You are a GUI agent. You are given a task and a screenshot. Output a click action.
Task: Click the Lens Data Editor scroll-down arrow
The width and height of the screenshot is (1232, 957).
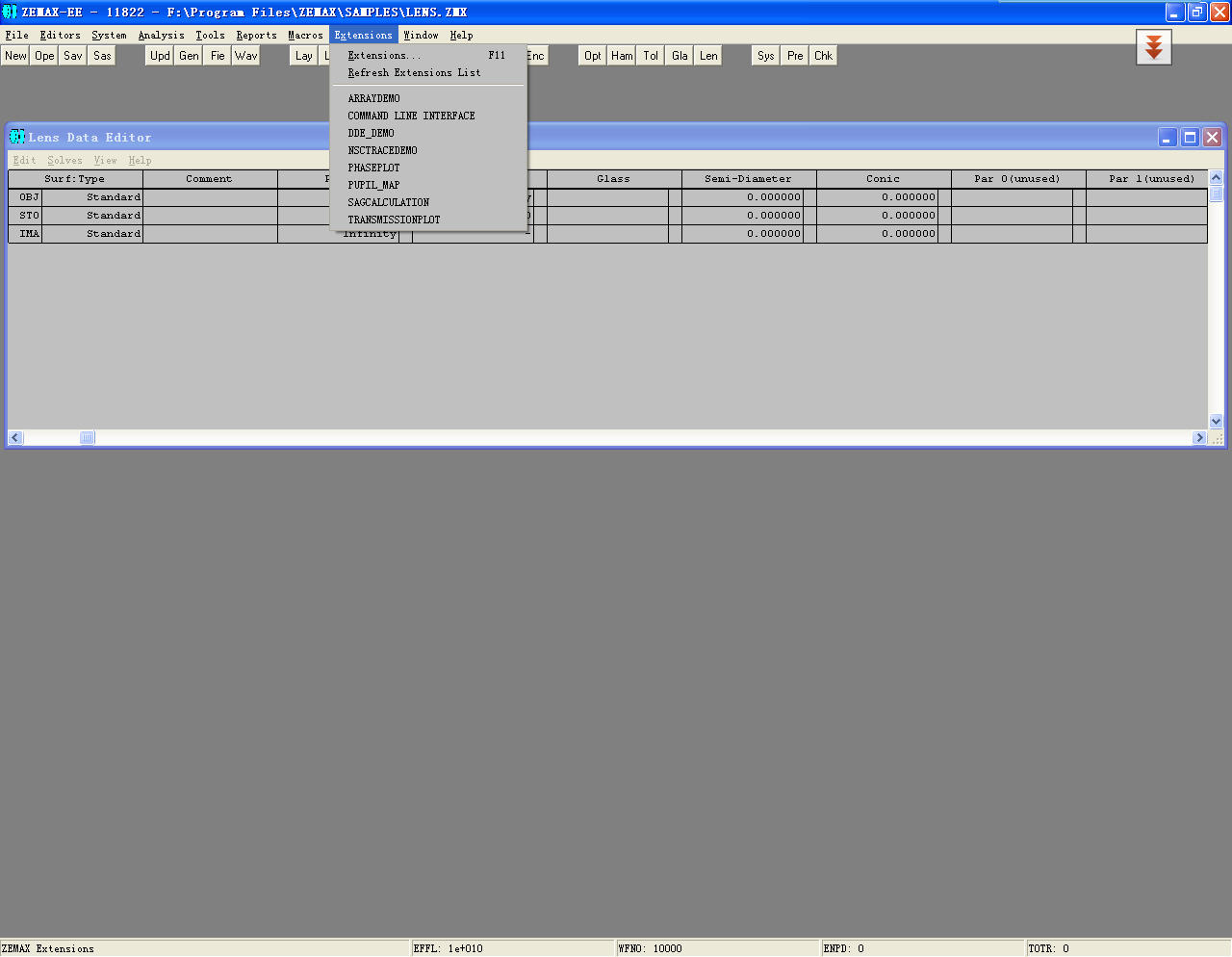pyautogui.click(x=1216, y=421)
